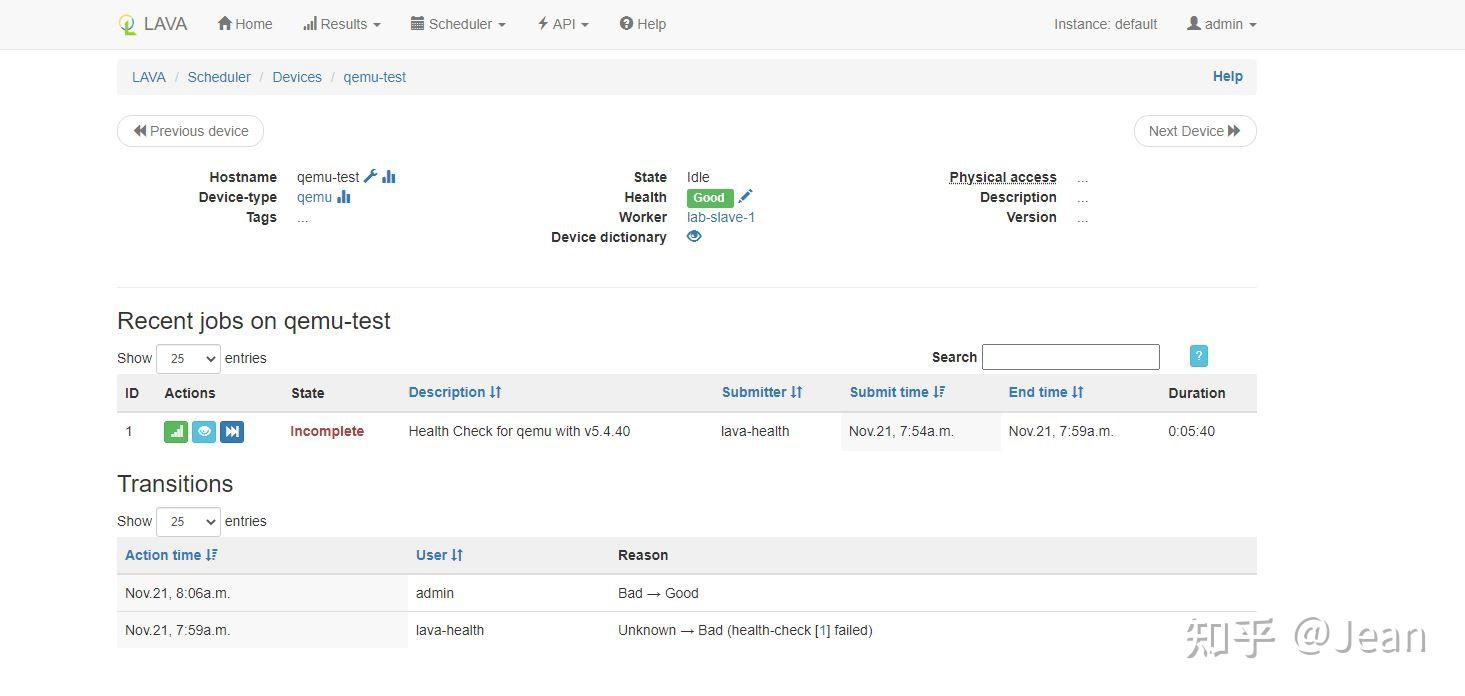The height and width of the screenshot is (696, 1465).
Task: Open bar chart report beside qemu-test hostname
Action: (x=389, y=177)
